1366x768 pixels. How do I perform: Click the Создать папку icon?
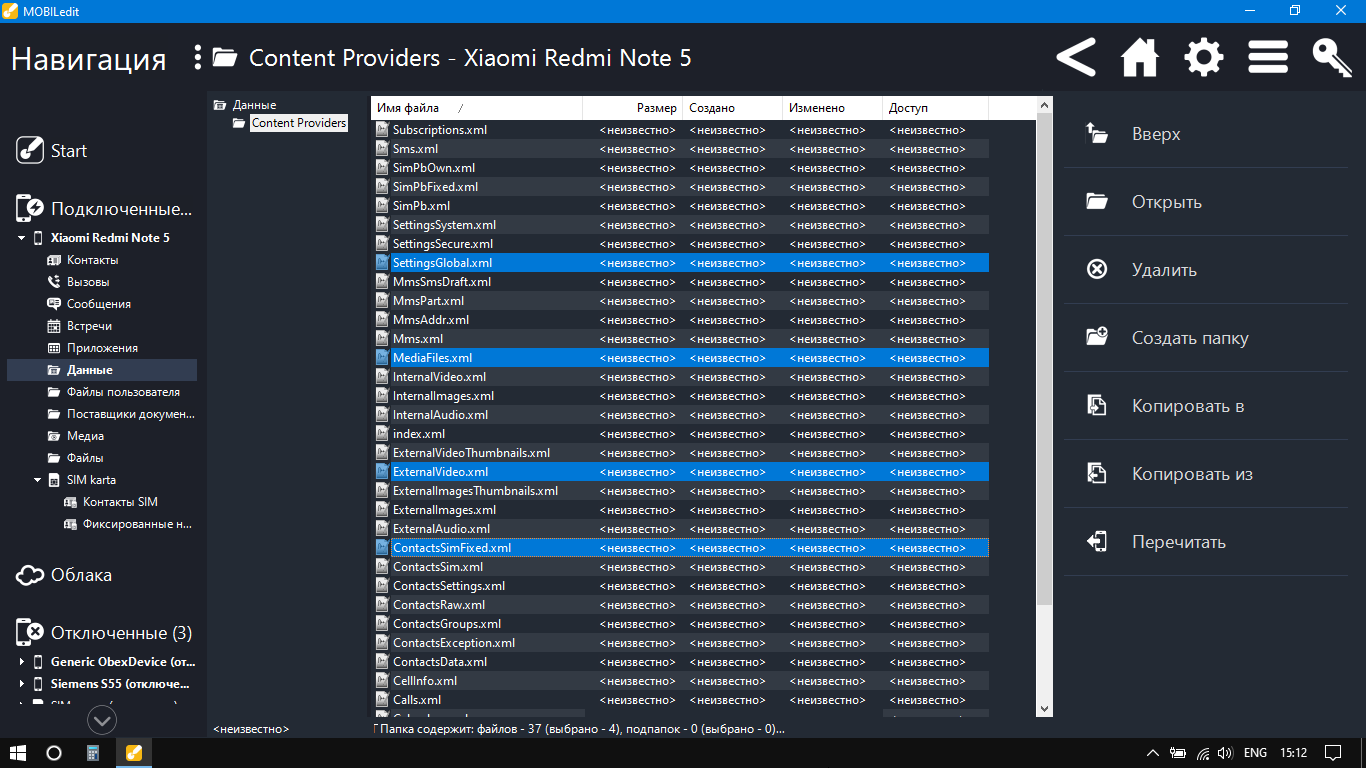pos(1097,337)
